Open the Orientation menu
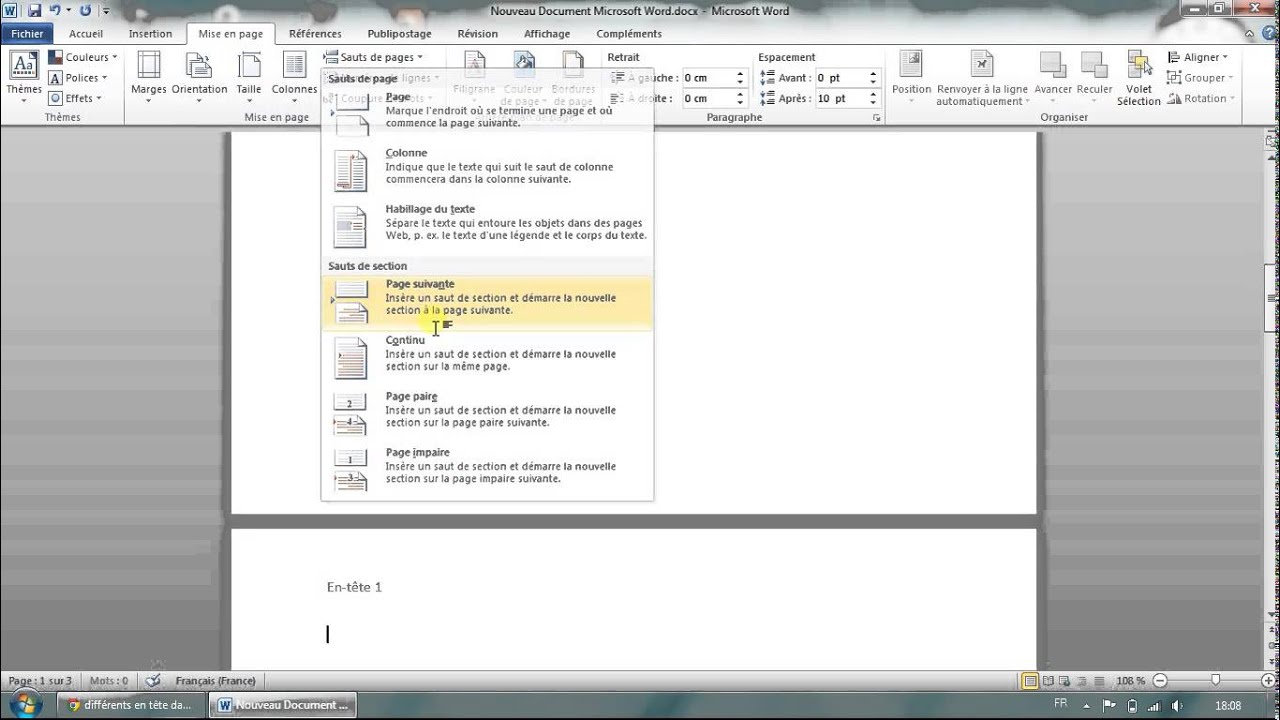This screenshot has height=720, width=1280. pyautogui.click(x=199, y=76)
